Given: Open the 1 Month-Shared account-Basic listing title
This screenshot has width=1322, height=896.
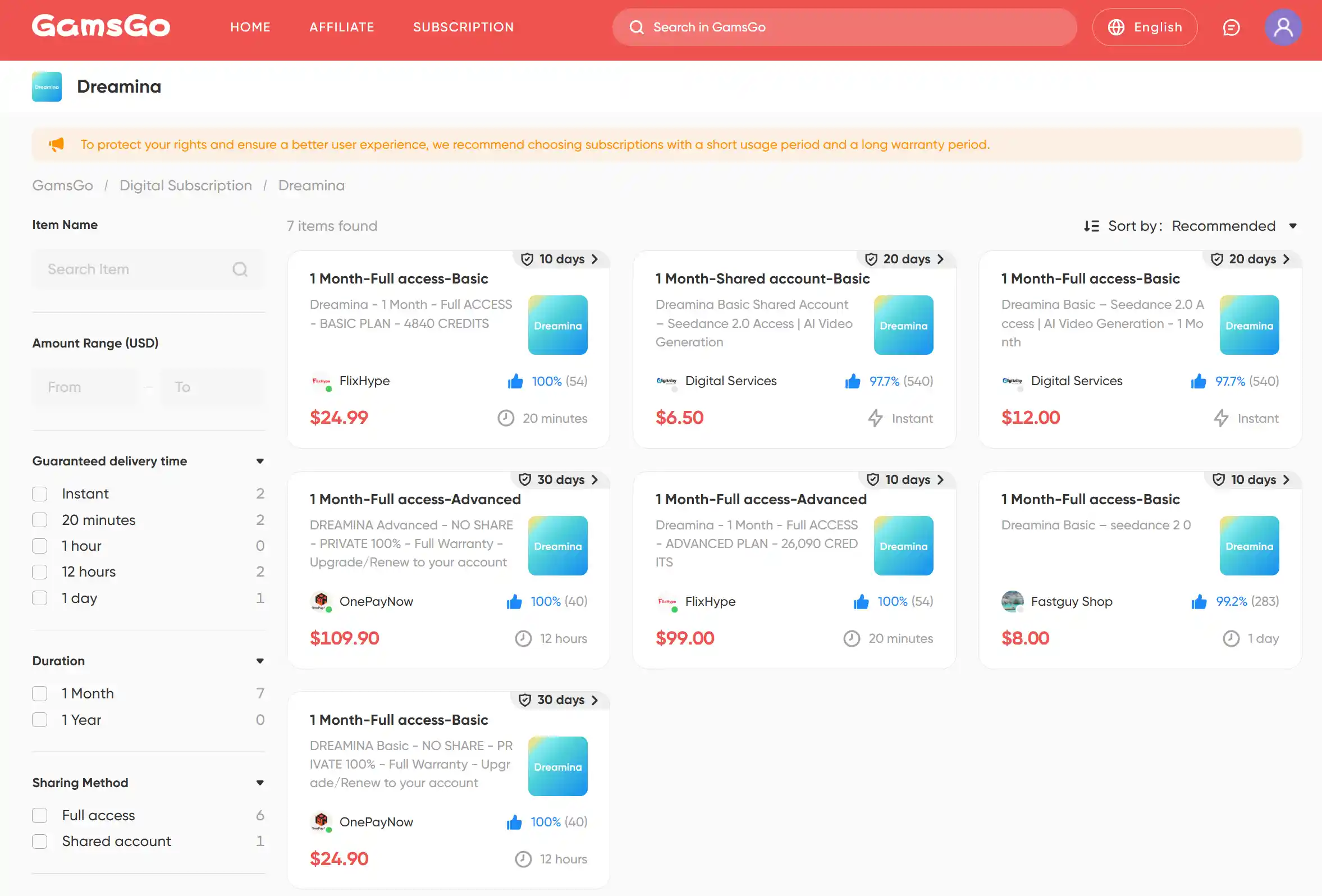Looking at the screenshot, I should coord(762,279).
